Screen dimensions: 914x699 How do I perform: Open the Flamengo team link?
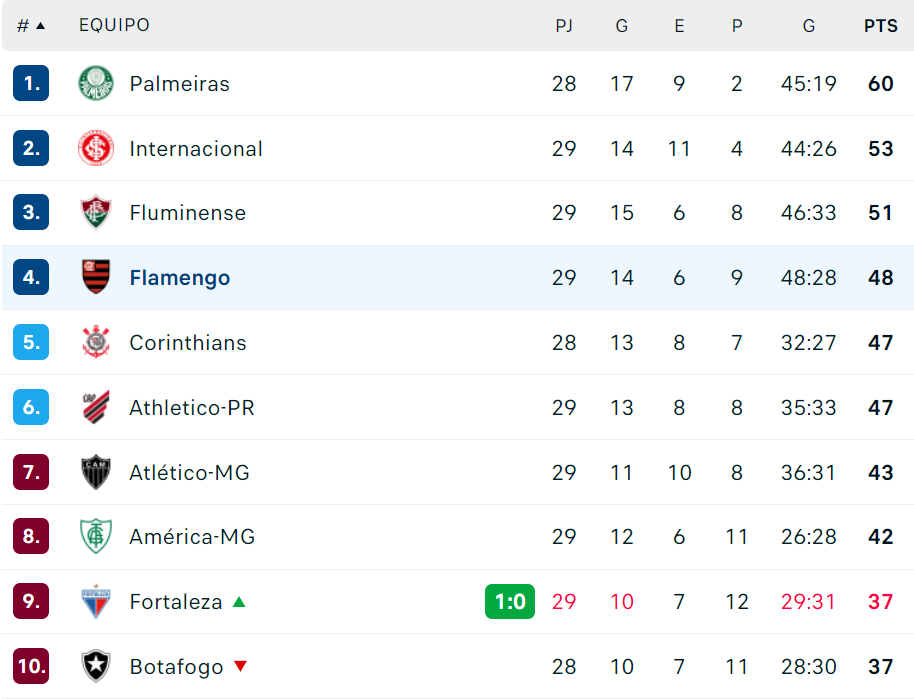[x=180, y=278]
